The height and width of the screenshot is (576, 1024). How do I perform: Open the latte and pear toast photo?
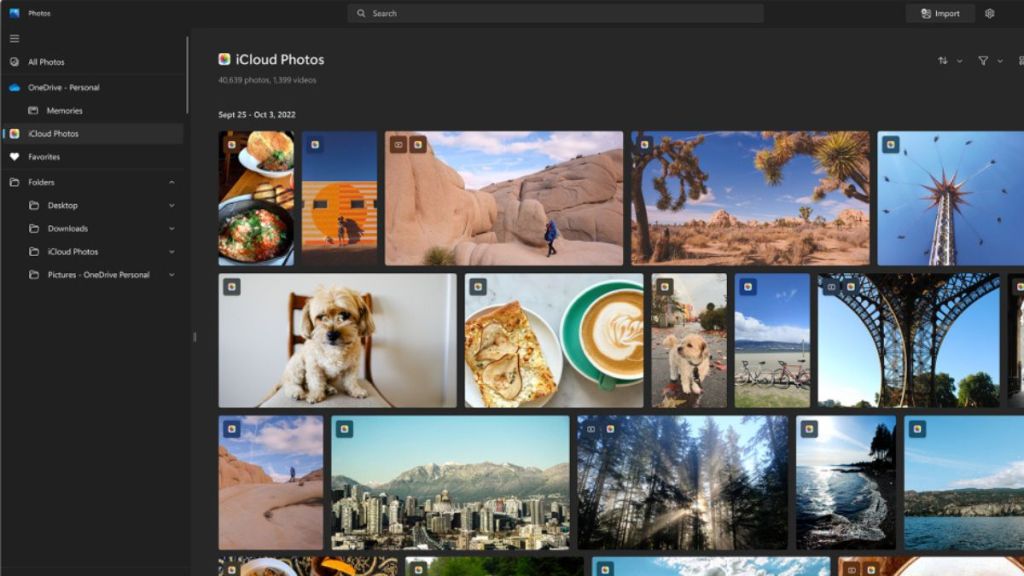554,341
